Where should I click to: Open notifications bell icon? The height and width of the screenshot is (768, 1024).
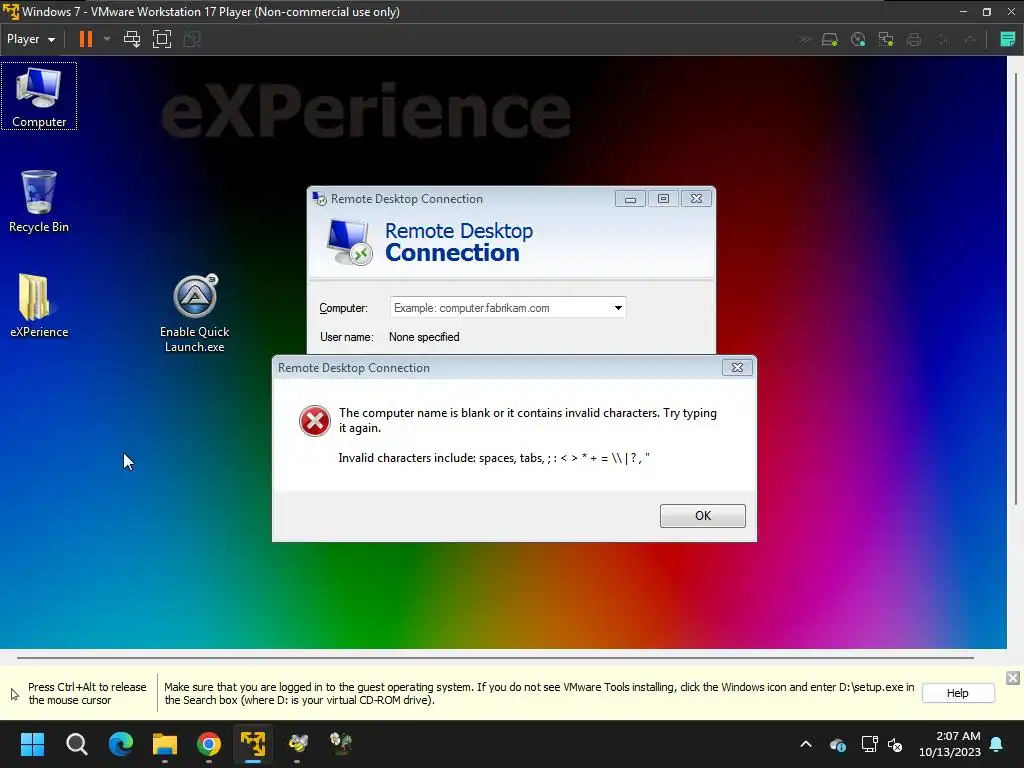coord(997,744)
